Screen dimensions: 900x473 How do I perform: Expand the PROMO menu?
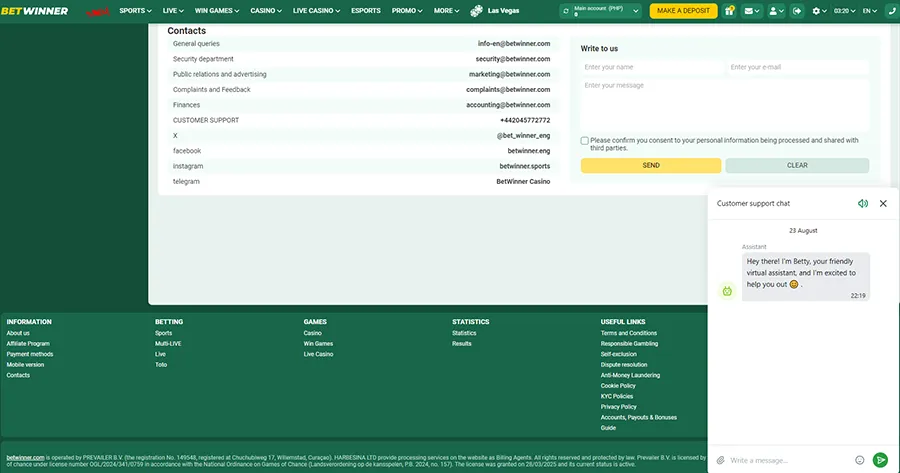click(407, 11)
